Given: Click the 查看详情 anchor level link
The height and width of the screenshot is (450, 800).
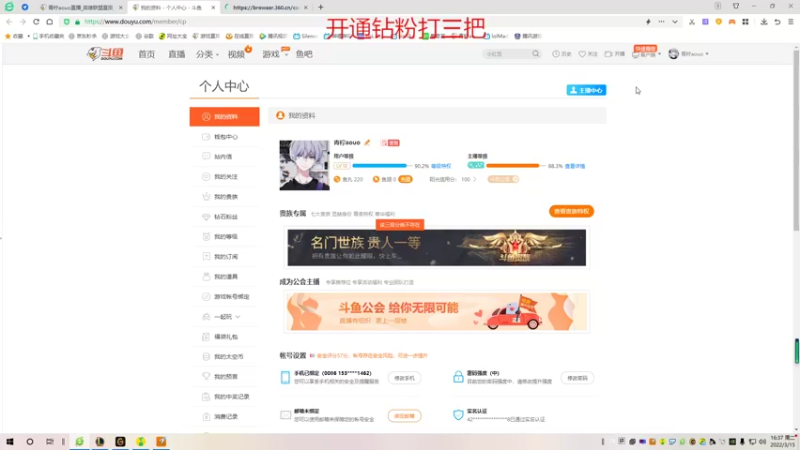Looking at the screenshot, I should [575, 166].
